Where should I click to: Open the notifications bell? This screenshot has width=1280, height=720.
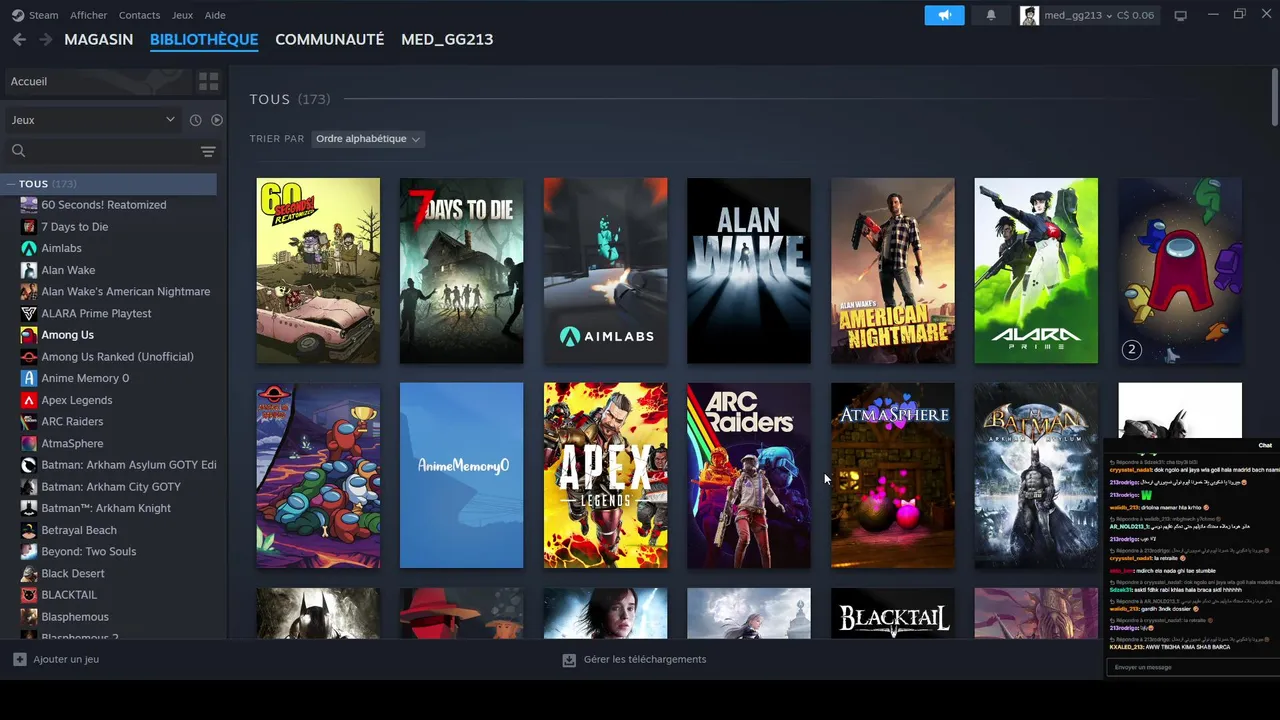tap(991, 15)
